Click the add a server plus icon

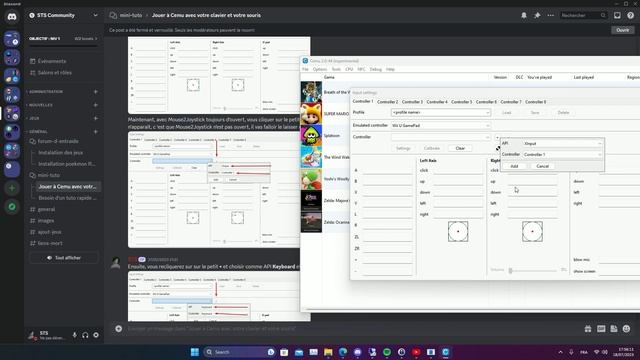point(12,188)
